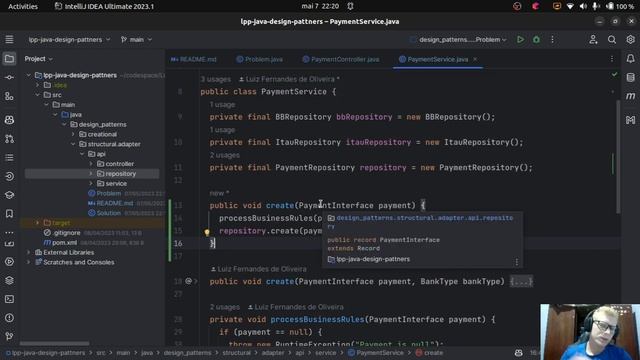
Task: Show more tool windows ellipsis
Action: click(9, 233)
